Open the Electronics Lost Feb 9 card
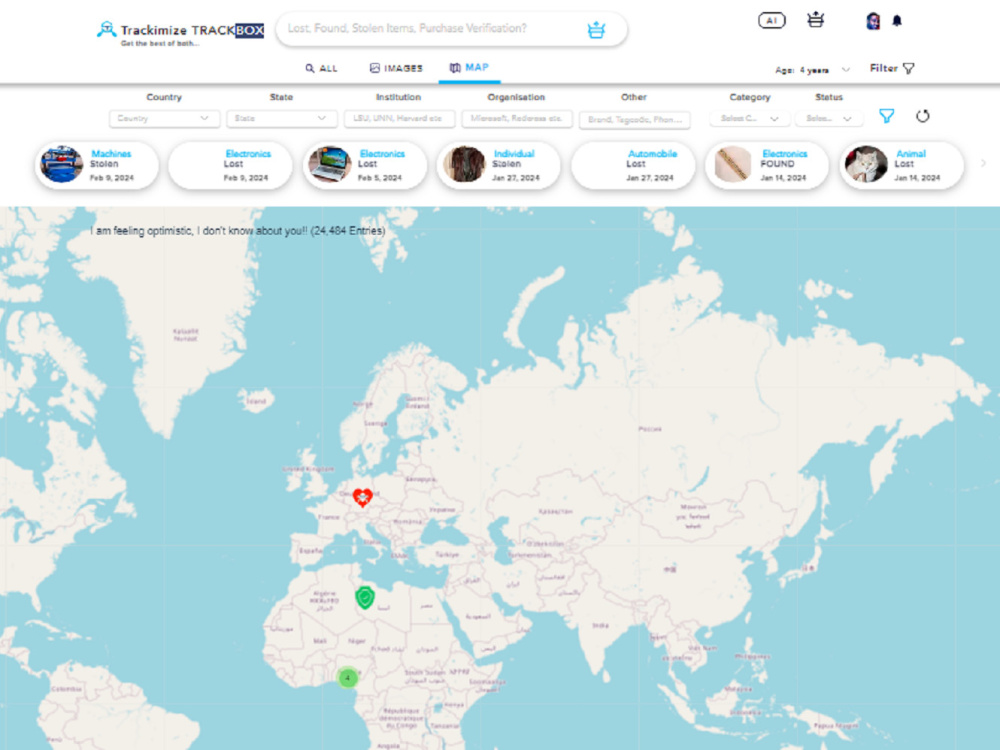The width and height of the screenshot is (1000, 750). point(230,165)
